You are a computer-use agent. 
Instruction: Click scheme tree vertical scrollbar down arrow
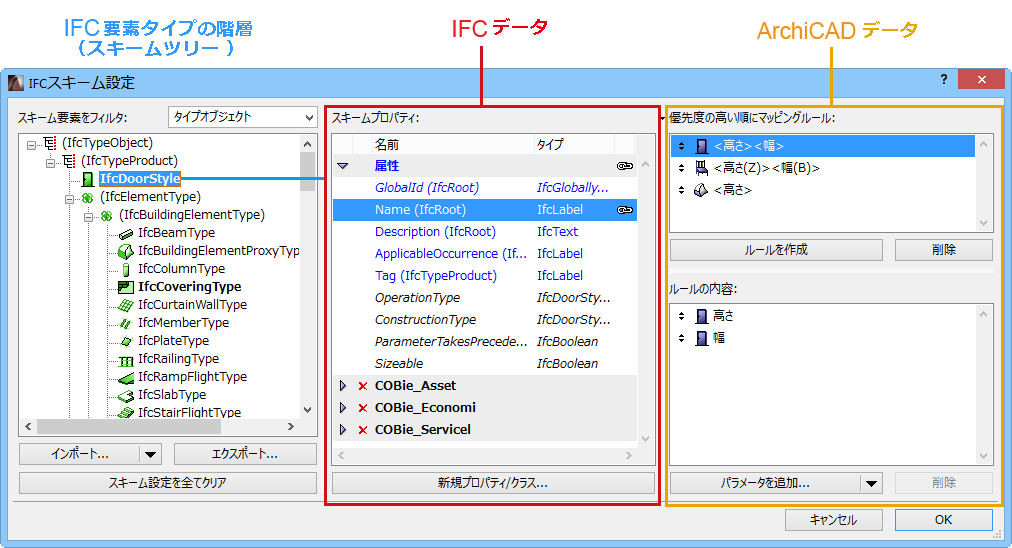tap(308, 410)
